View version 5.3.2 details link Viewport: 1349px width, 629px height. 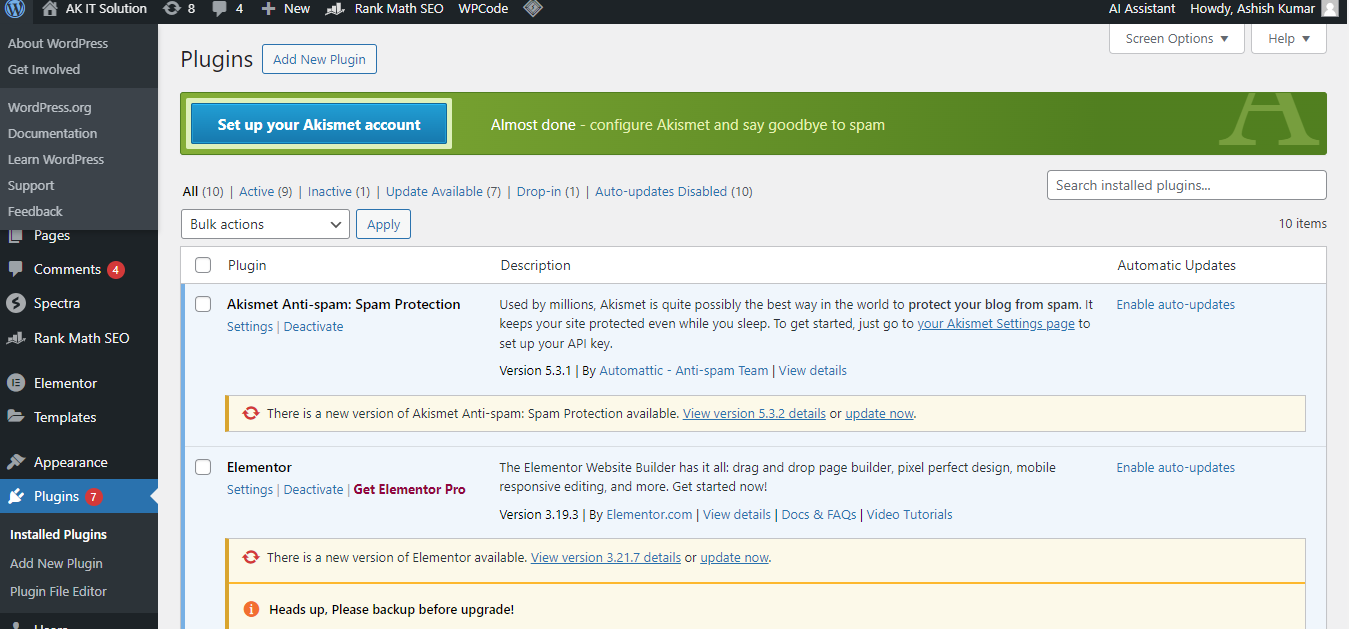pyautogui.click(x=754, y=413)
